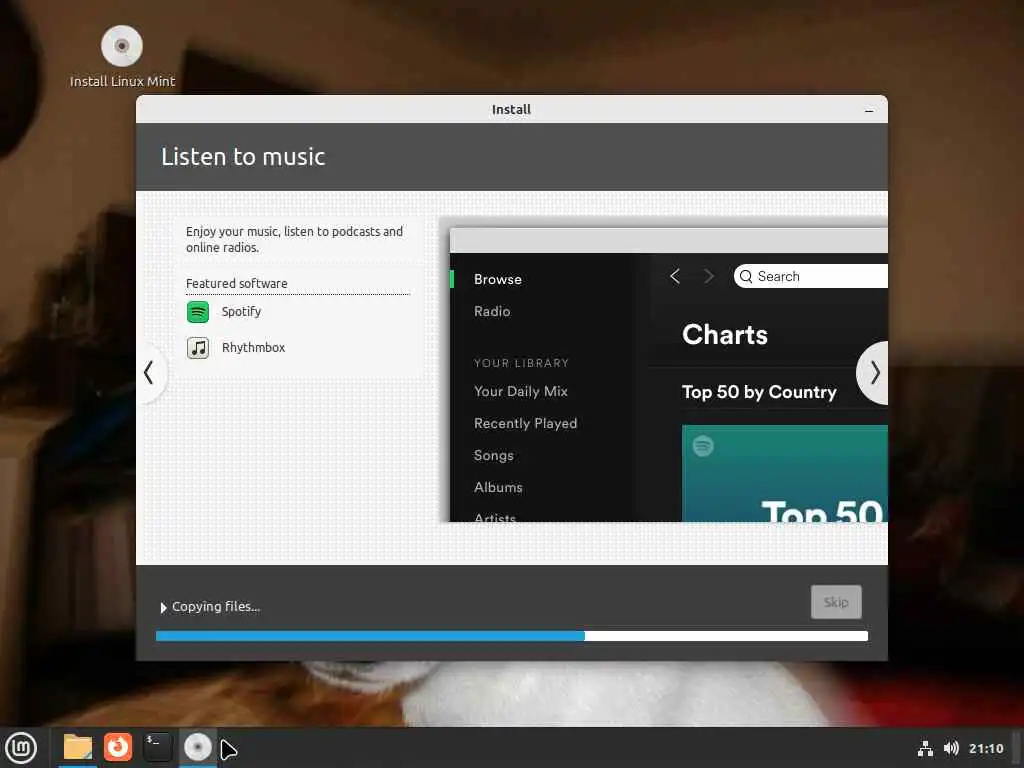The image size is (1024, 768).
Task: Click the Spotify app icon
Action: coord(198,312)
